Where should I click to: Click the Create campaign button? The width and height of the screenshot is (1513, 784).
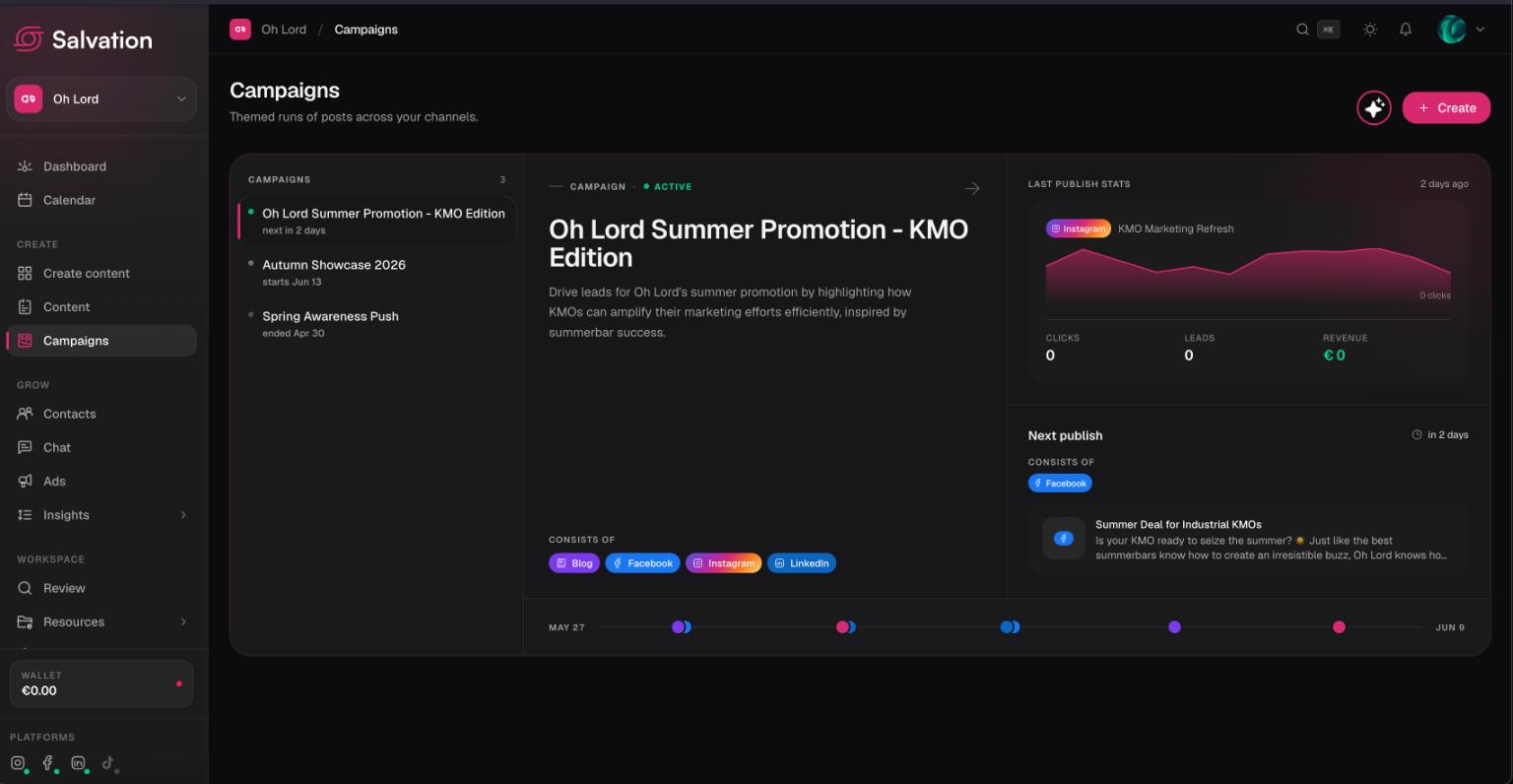pos(1447,107)
